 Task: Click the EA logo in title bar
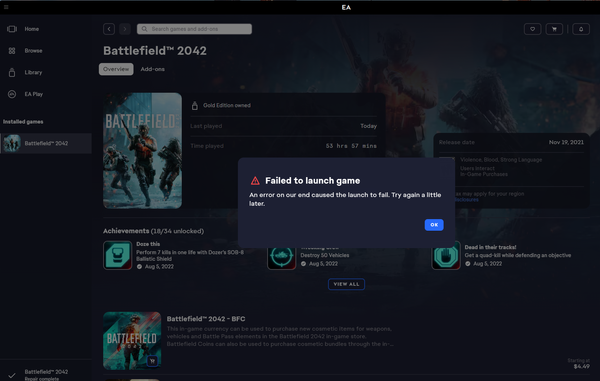click(x=346, y=7)
